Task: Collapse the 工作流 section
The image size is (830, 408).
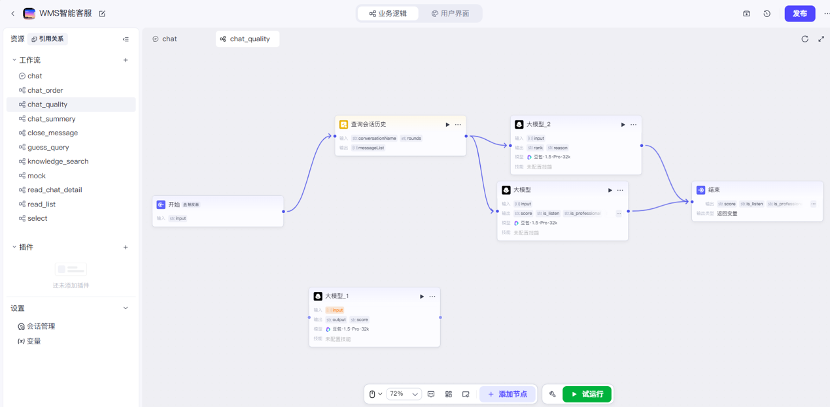Action: coord(14,60)
